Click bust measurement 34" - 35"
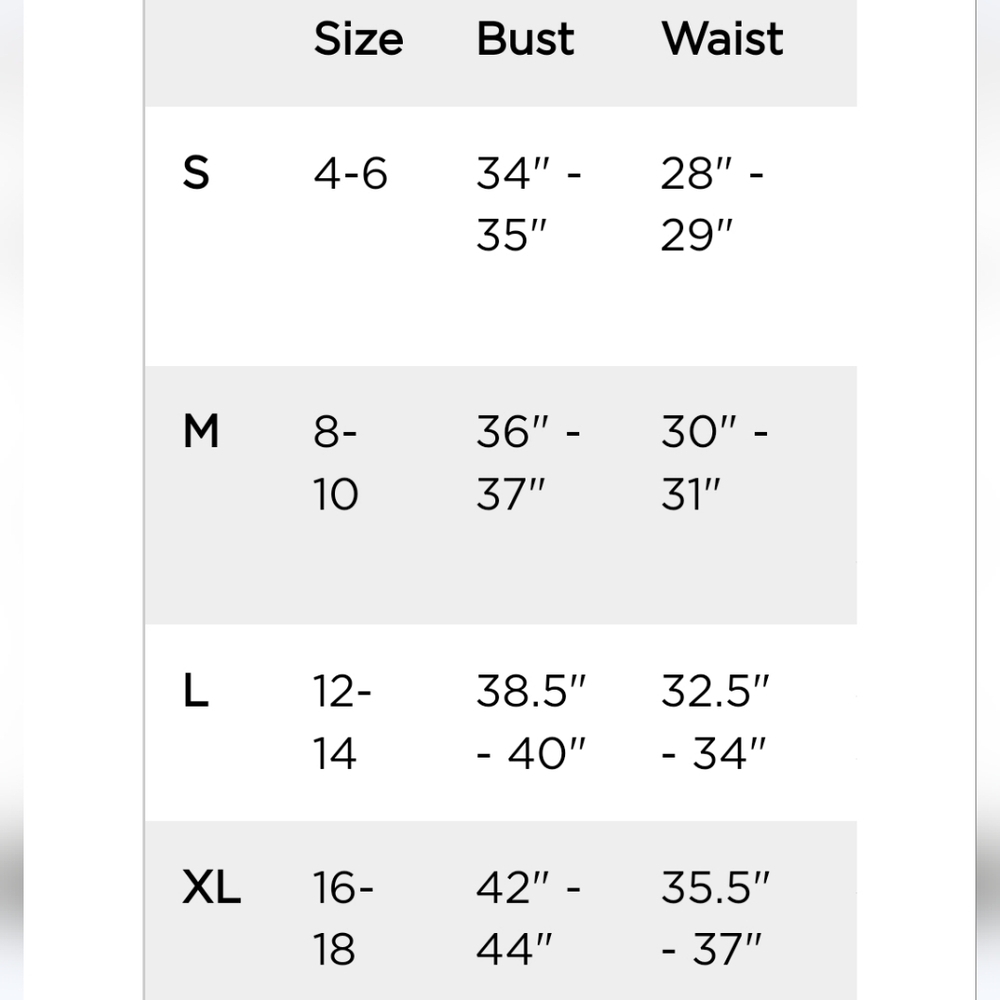1000x1000 pixels. 529,205
